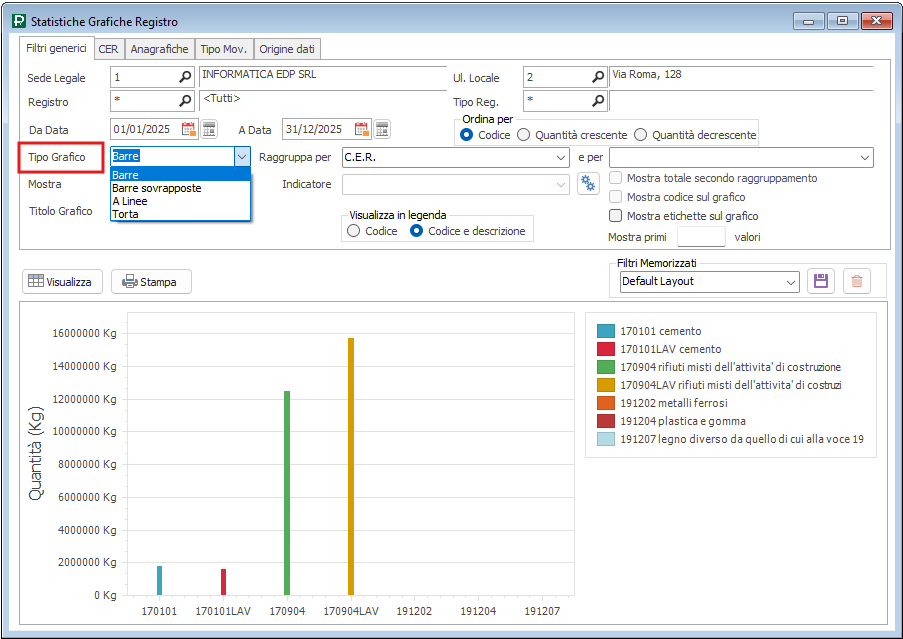Screen dimensions: 903x639
Task: Open the Filtri Memorizzati Default Layout dropdown
Action: click(790, 282)
